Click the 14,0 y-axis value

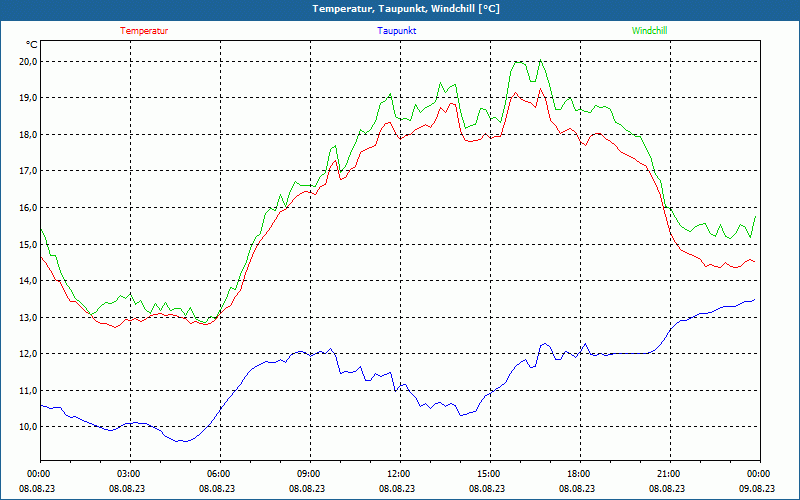click(28, 281)
